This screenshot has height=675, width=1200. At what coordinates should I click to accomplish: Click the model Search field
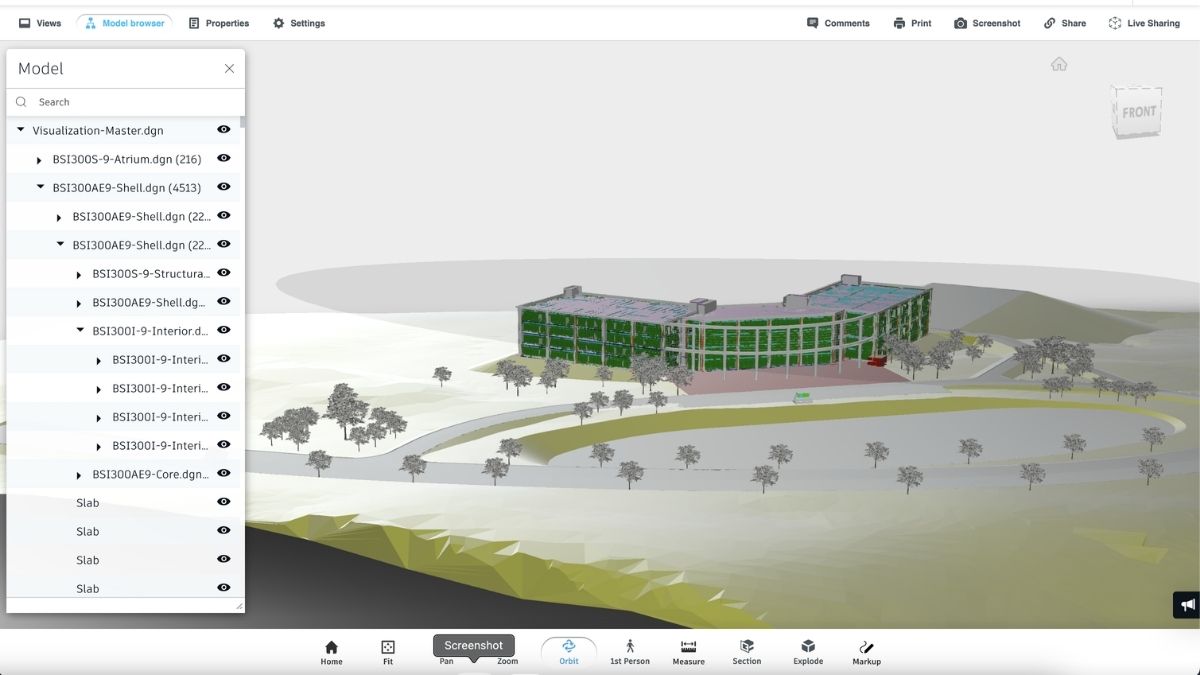[125, 102]
